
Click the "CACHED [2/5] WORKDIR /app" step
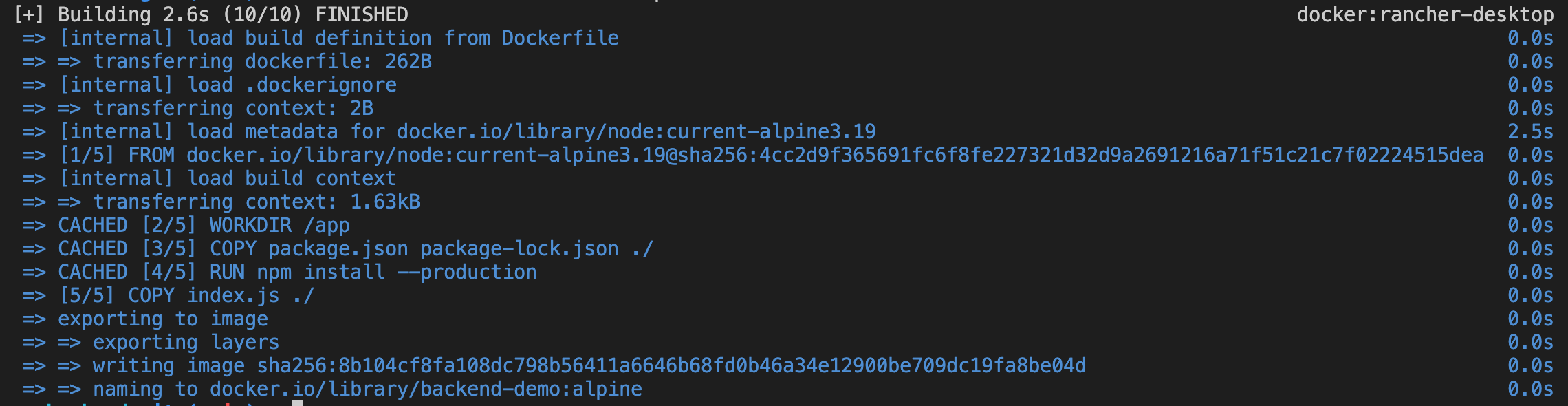tap(204, 225)
